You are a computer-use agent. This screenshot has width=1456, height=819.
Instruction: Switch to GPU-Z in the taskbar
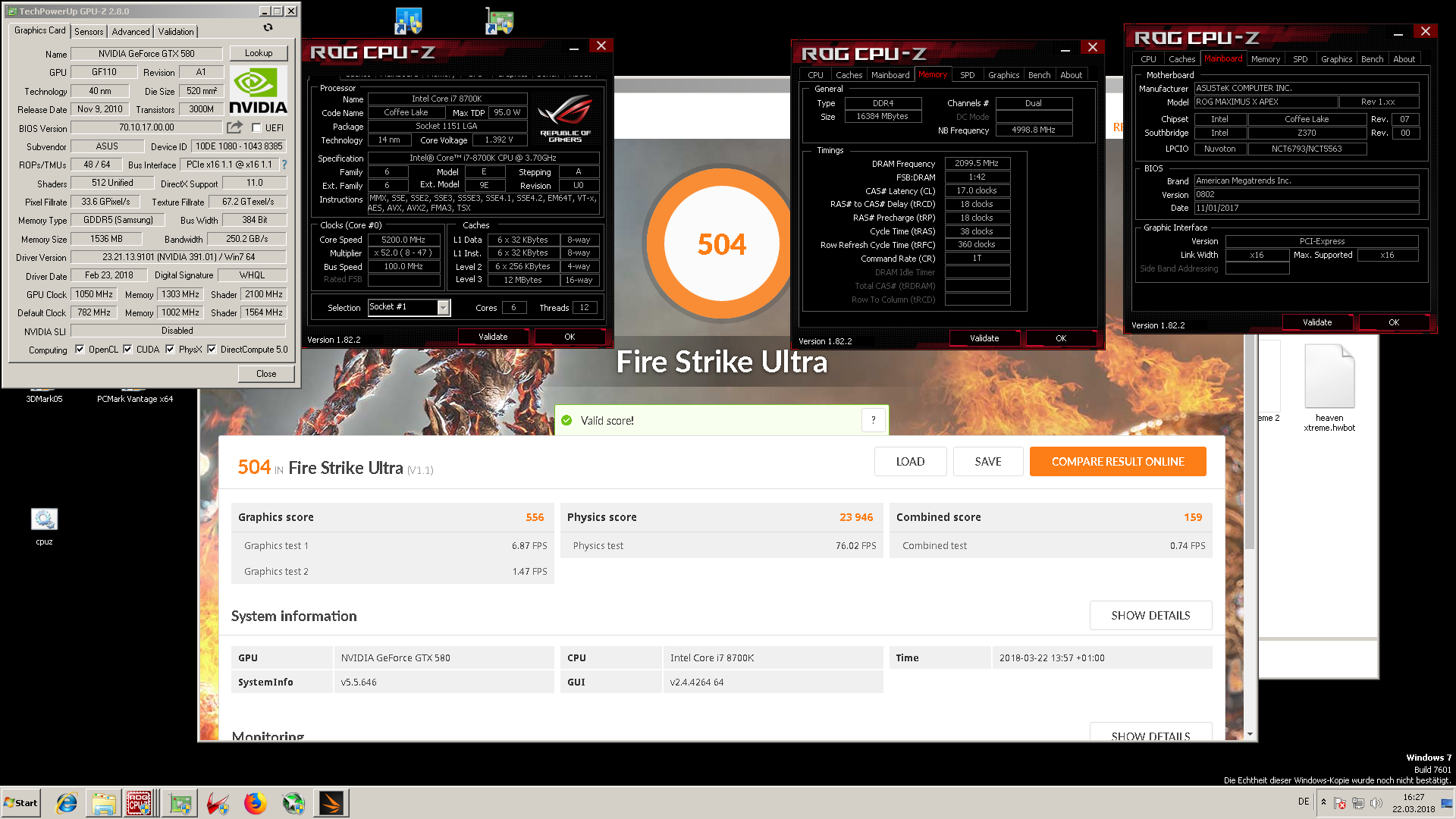pos(180,803)
